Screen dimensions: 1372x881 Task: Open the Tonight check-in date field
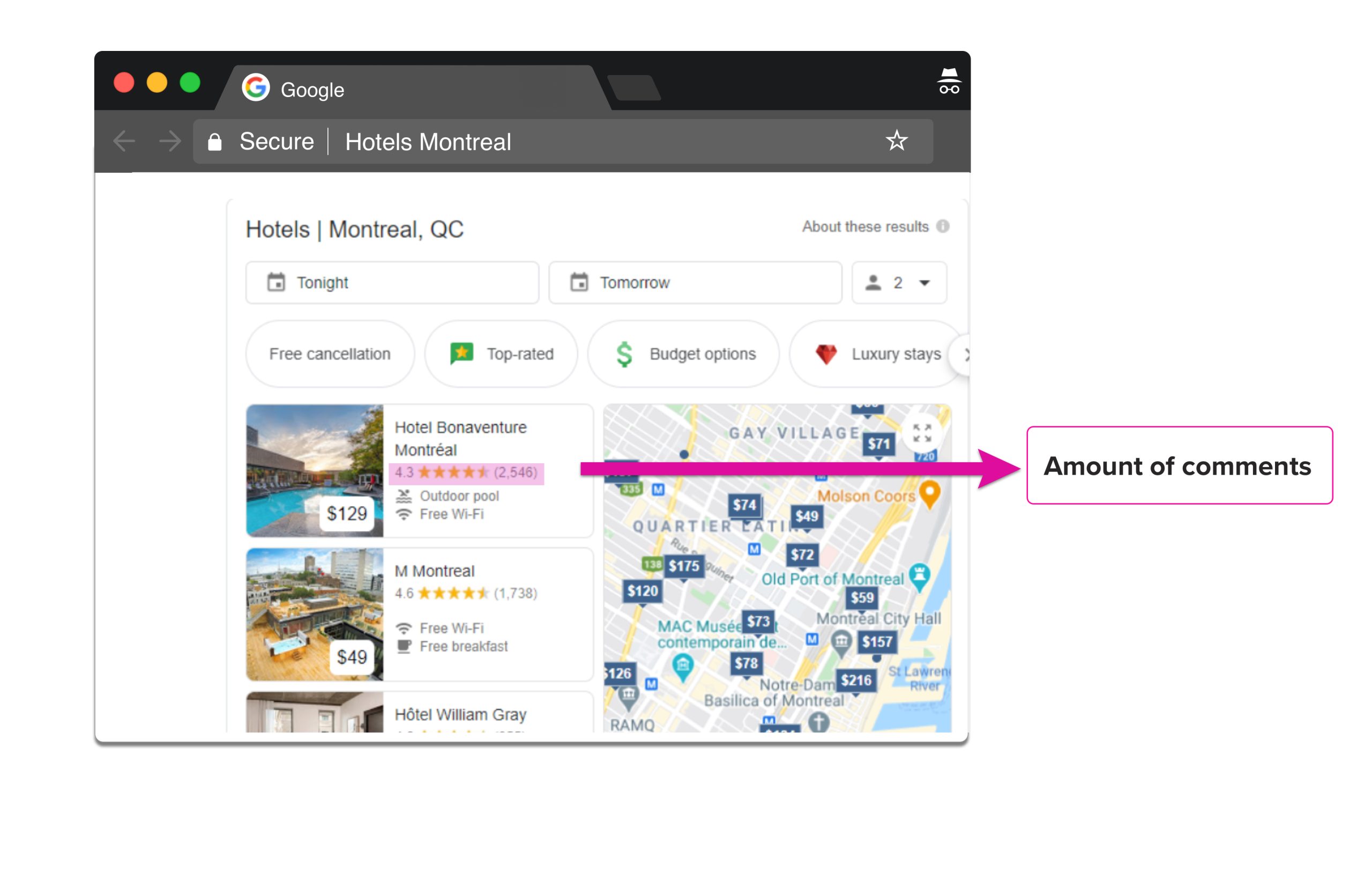pos(392,283)
